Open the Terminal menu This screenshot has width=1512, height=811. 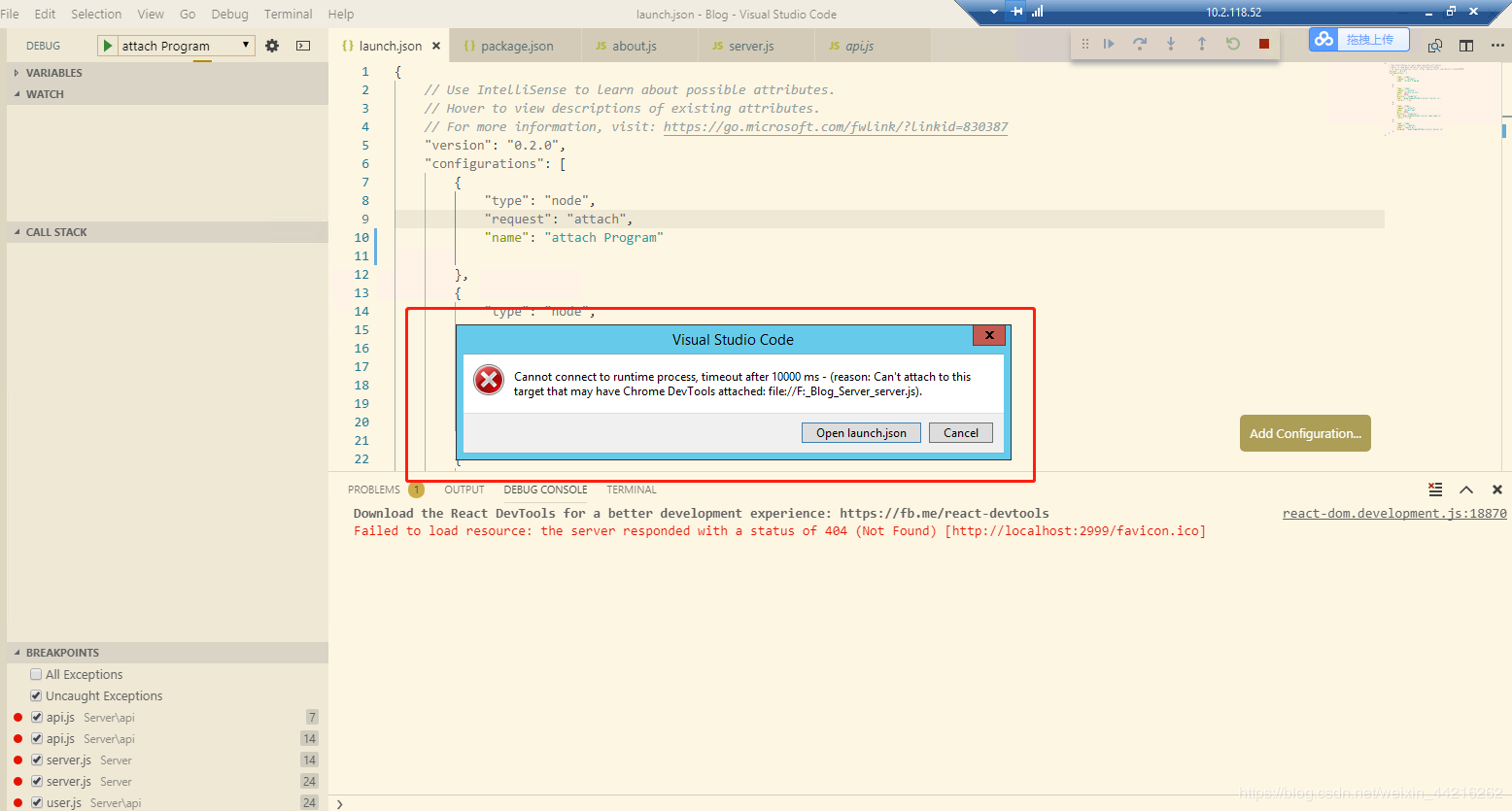(289, 14)
